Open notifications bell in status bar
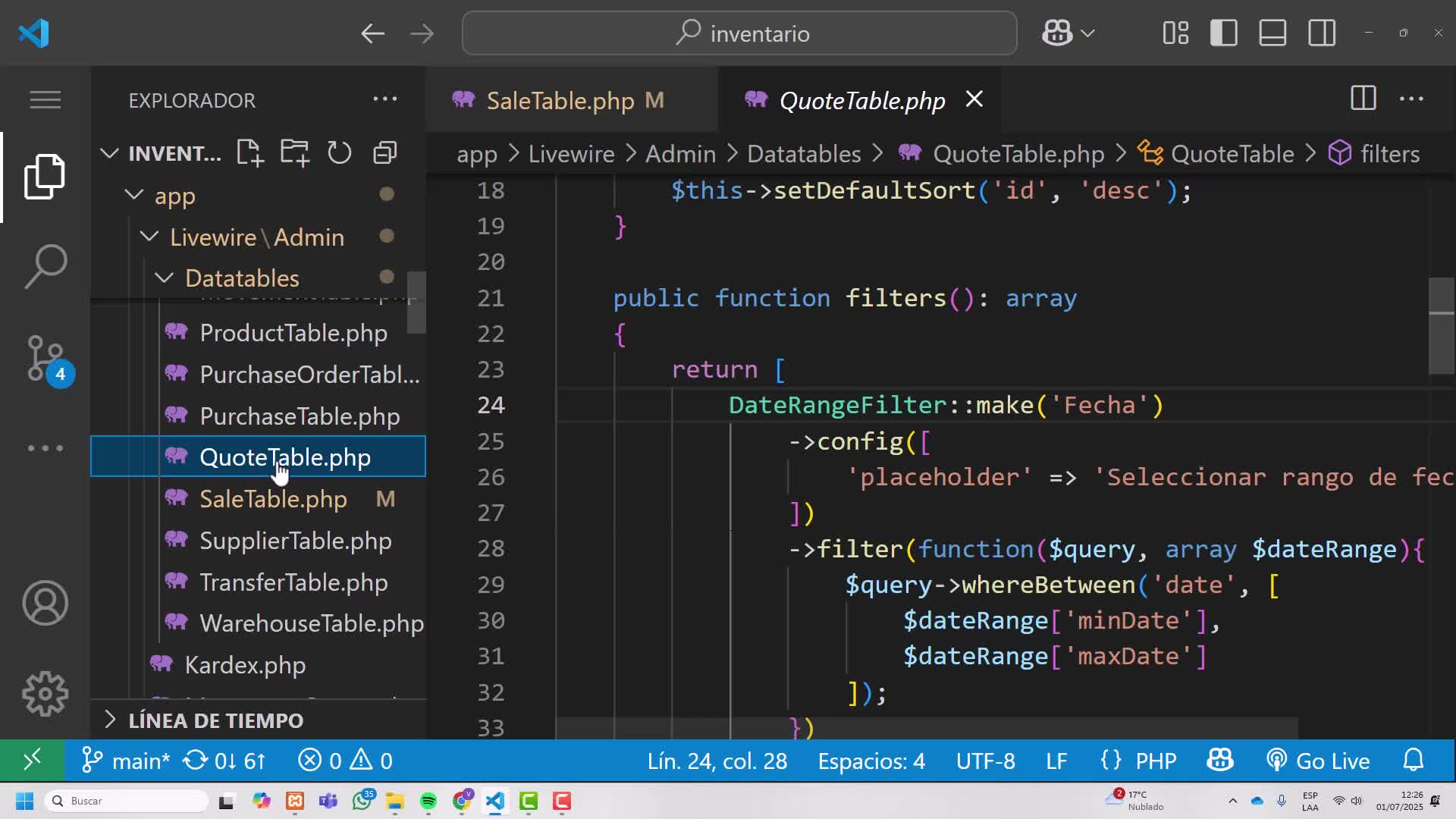Image resolution: width=1456 pixels, height=819 pixels. (x=1414, y=760)
